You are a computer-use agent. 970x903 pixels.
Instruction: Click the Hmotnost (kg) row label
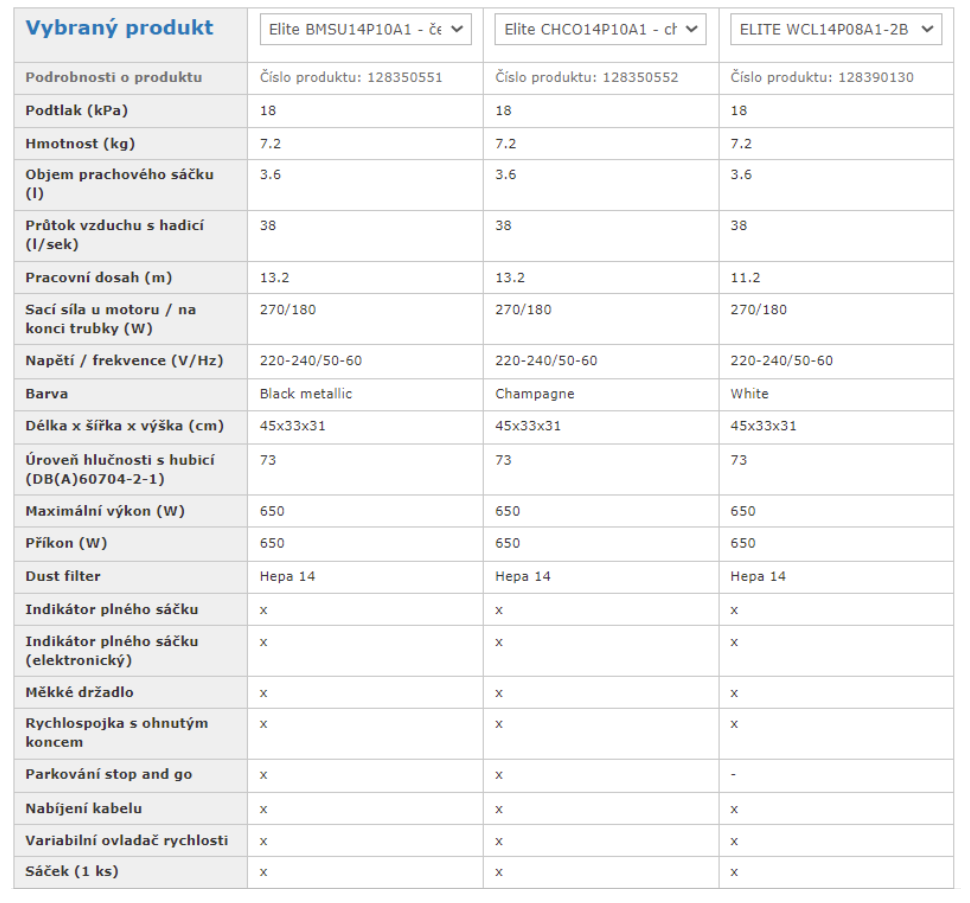[x=80, y=144]
